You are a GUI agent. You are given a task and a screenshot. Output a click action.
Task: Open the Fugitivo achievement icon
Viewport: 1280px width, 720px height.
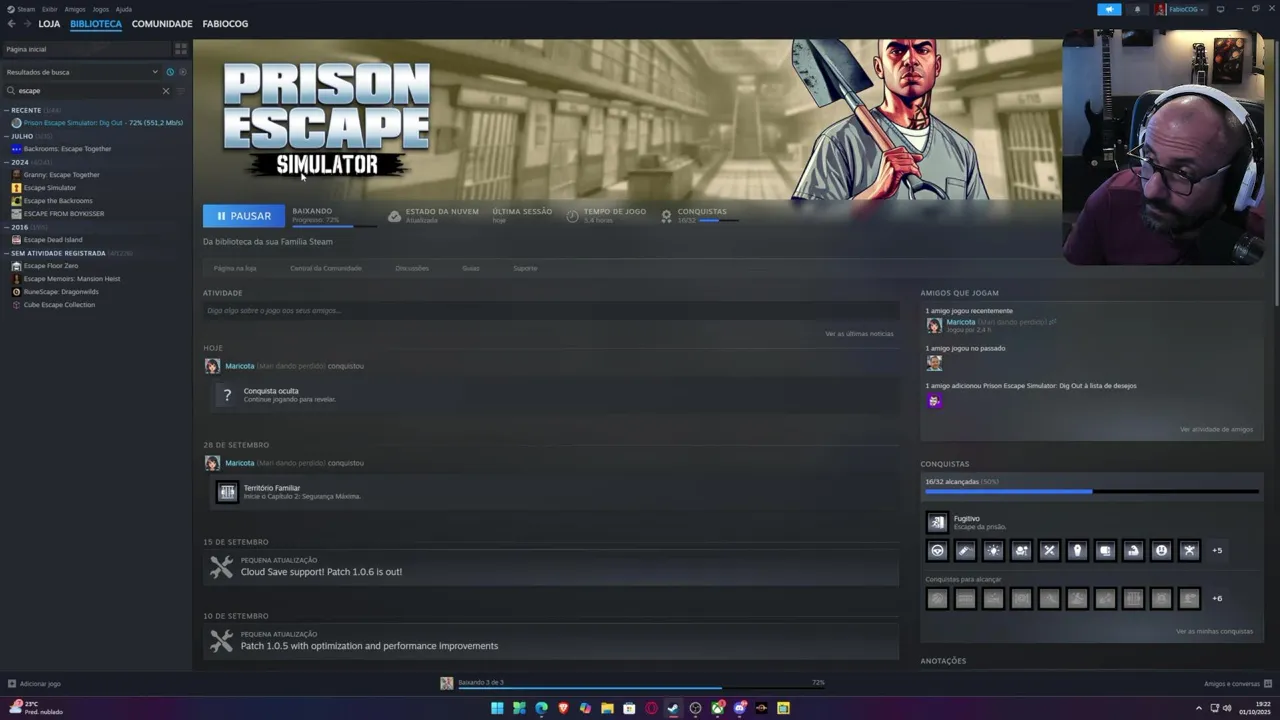tap(937, 522)
